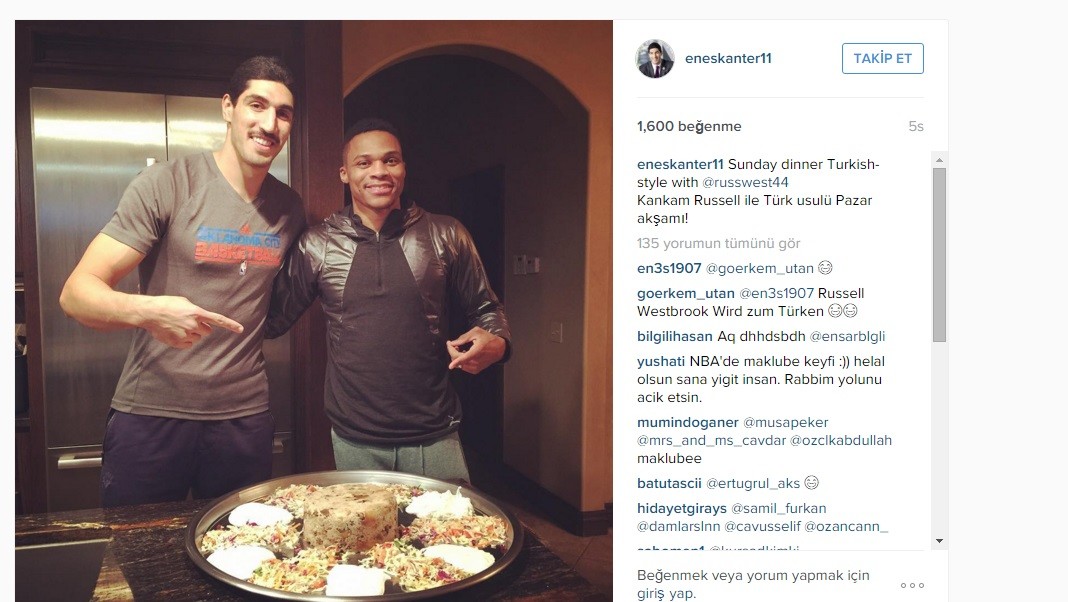The width and height of the screenshot is (1068, 602).
Task: Open the eneskanter11 profile avatar
Action: click(x=655, y=59)
